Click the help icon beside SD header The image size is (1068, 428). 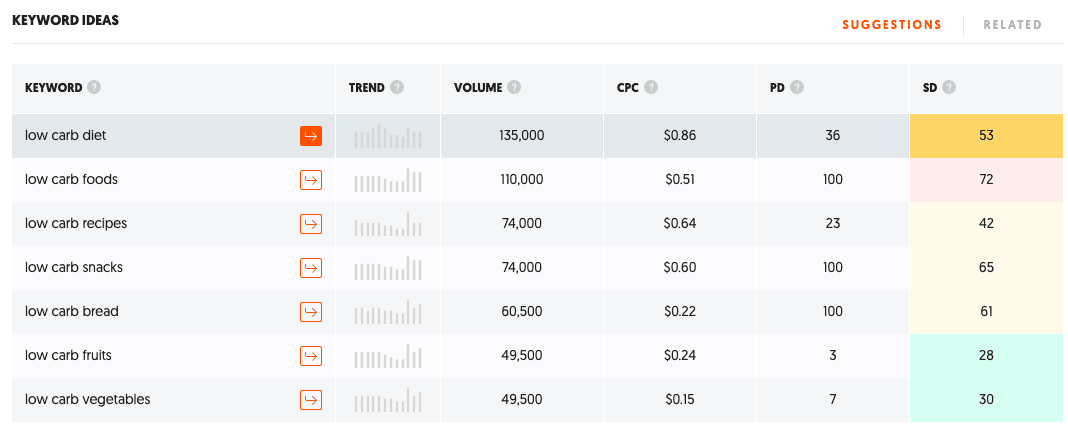pos(949,87)
